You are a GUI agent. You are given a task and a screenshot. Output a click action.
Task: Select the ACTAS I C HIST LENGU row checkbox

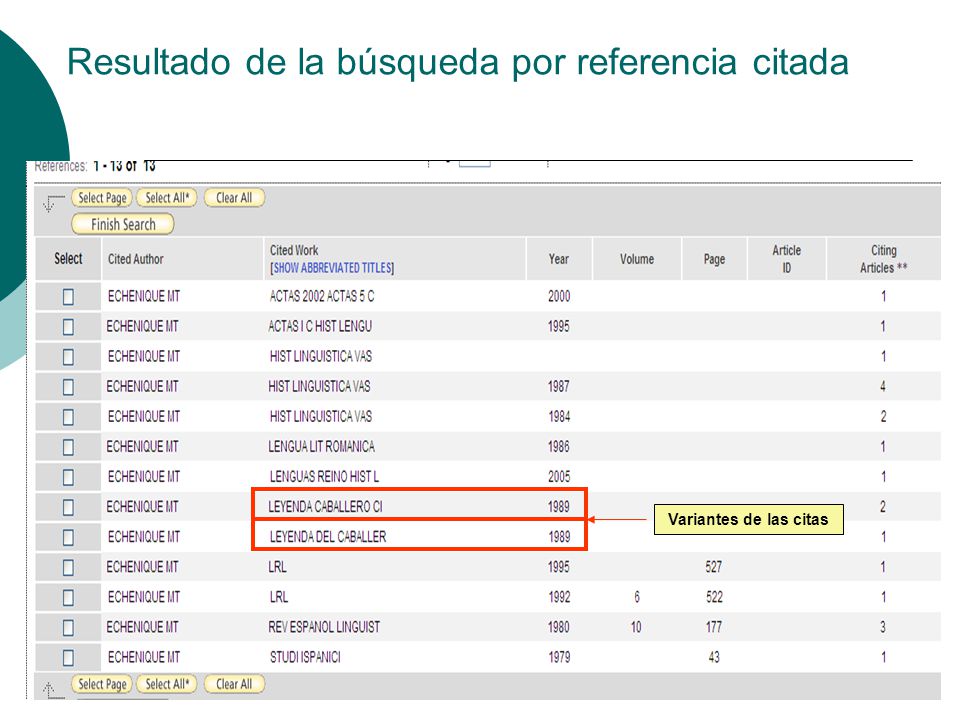point(68,327)
